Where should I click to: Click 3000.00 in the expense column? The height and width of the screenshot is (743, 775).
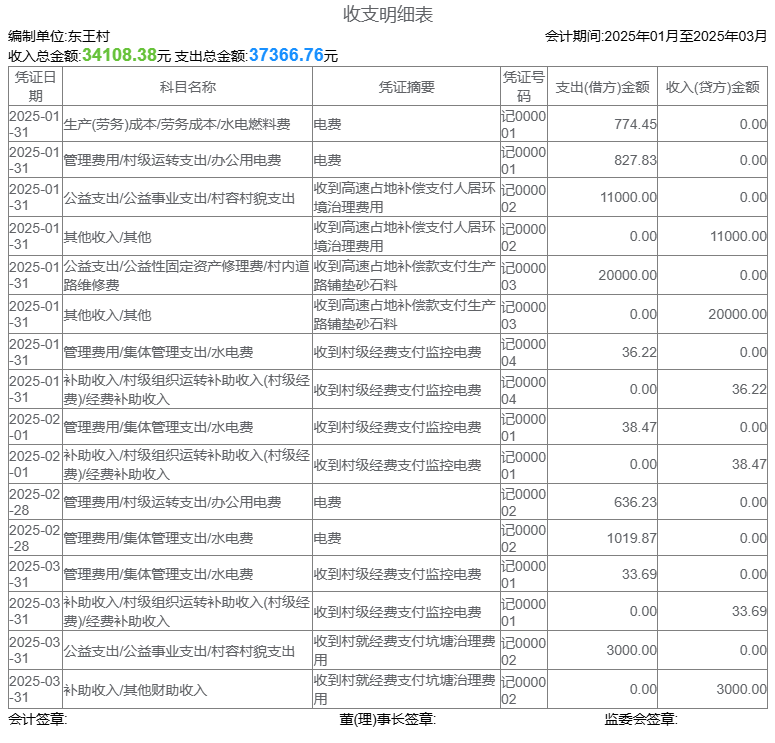tap(632, 650)
